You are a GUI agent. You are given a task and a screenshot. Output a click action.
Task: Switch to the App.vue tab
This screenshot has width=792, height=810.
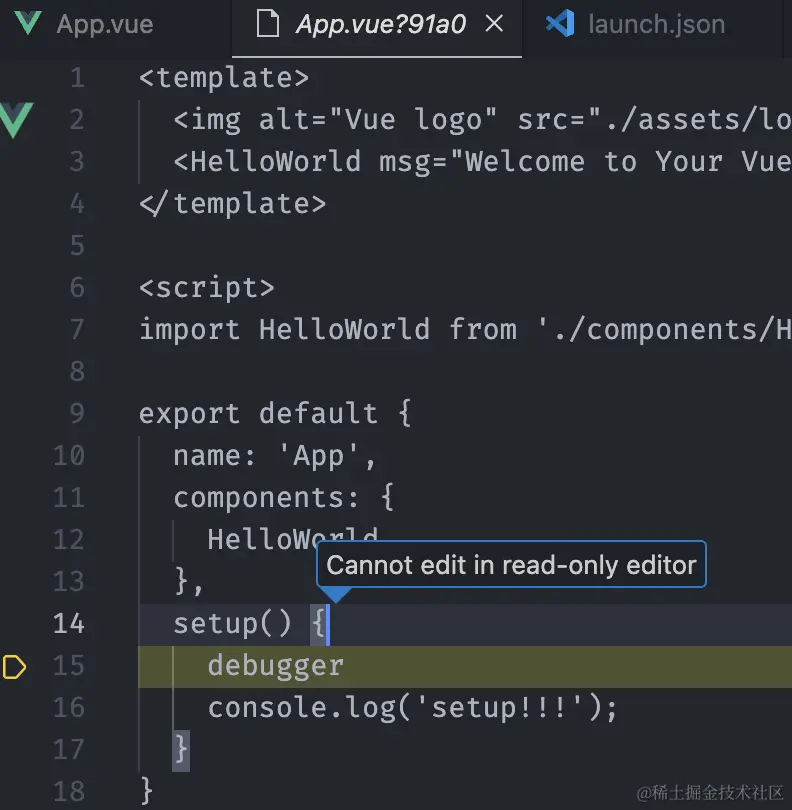tap(105, 24)
